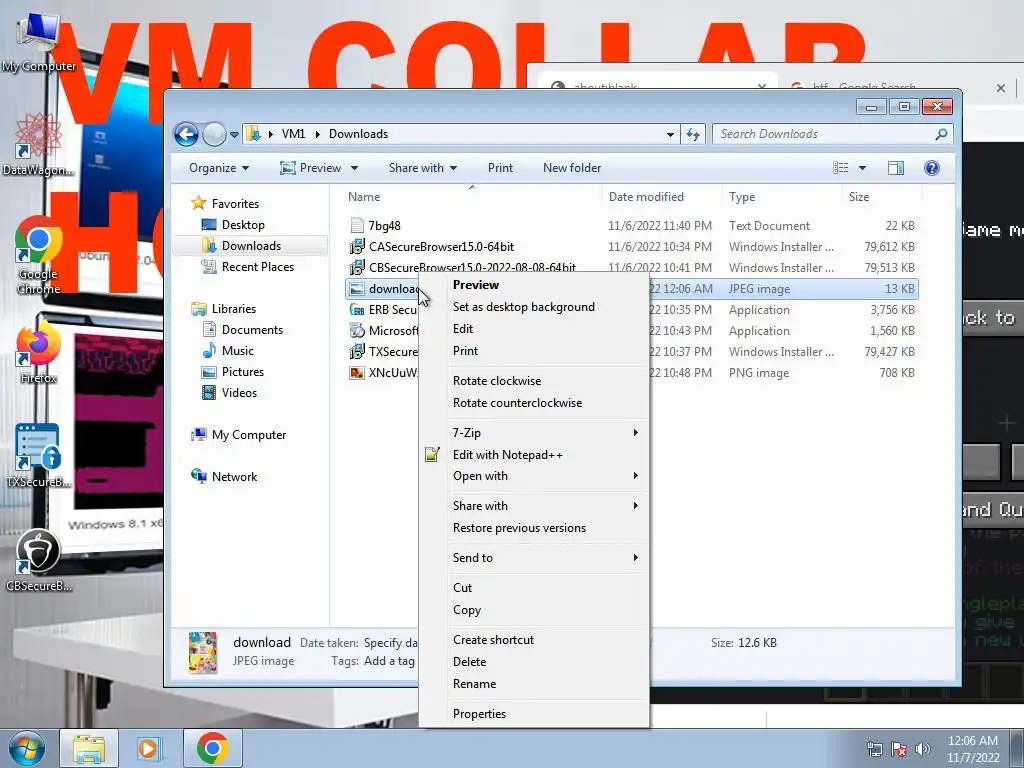The height and width of the screenshot is (768, 1024).
Task: Go back in Explorer navigation
Action: [186, 135]
